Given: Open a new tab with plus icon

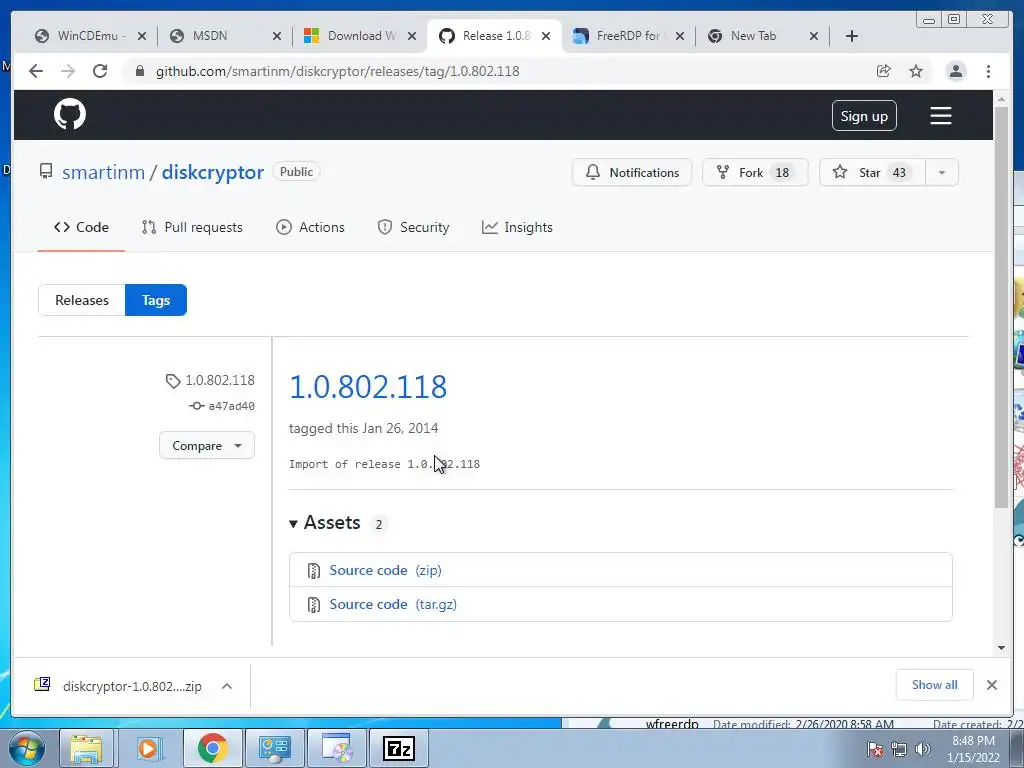Looking at the screenshot, I should tap(852, 36).
